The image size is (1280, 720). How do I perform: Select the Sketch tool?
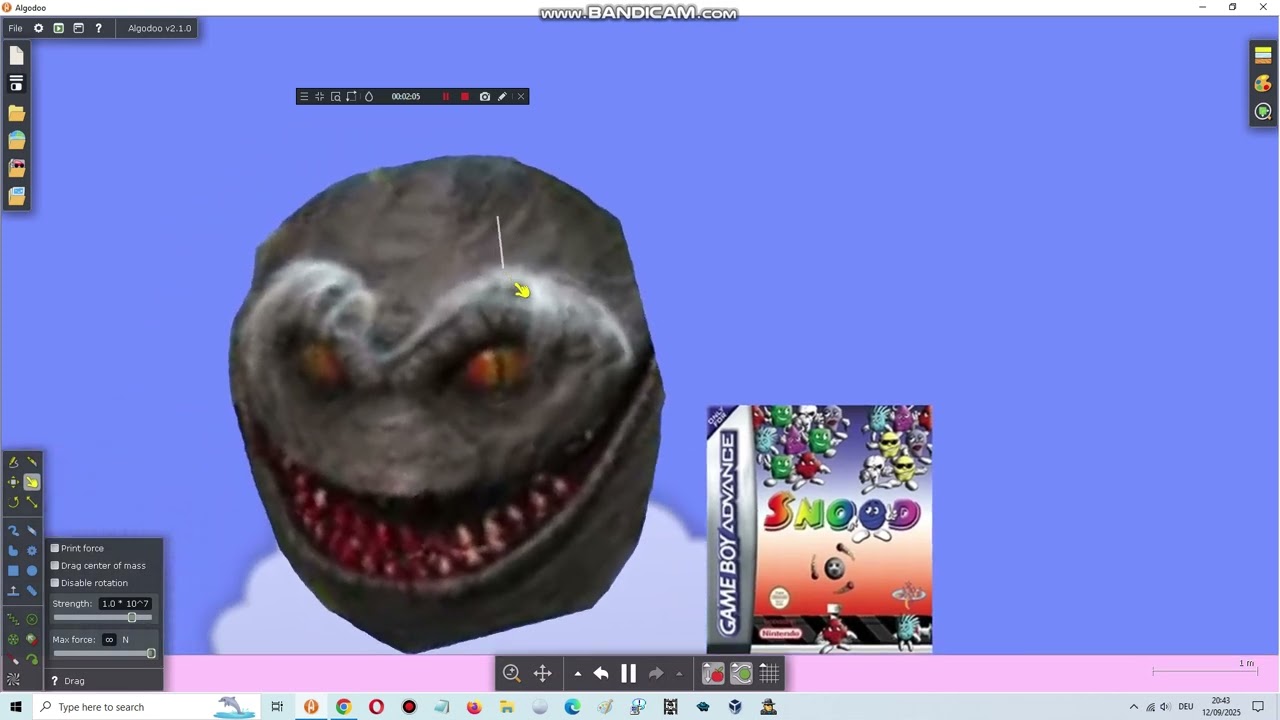pyautogui.click(x=13, y=462)
